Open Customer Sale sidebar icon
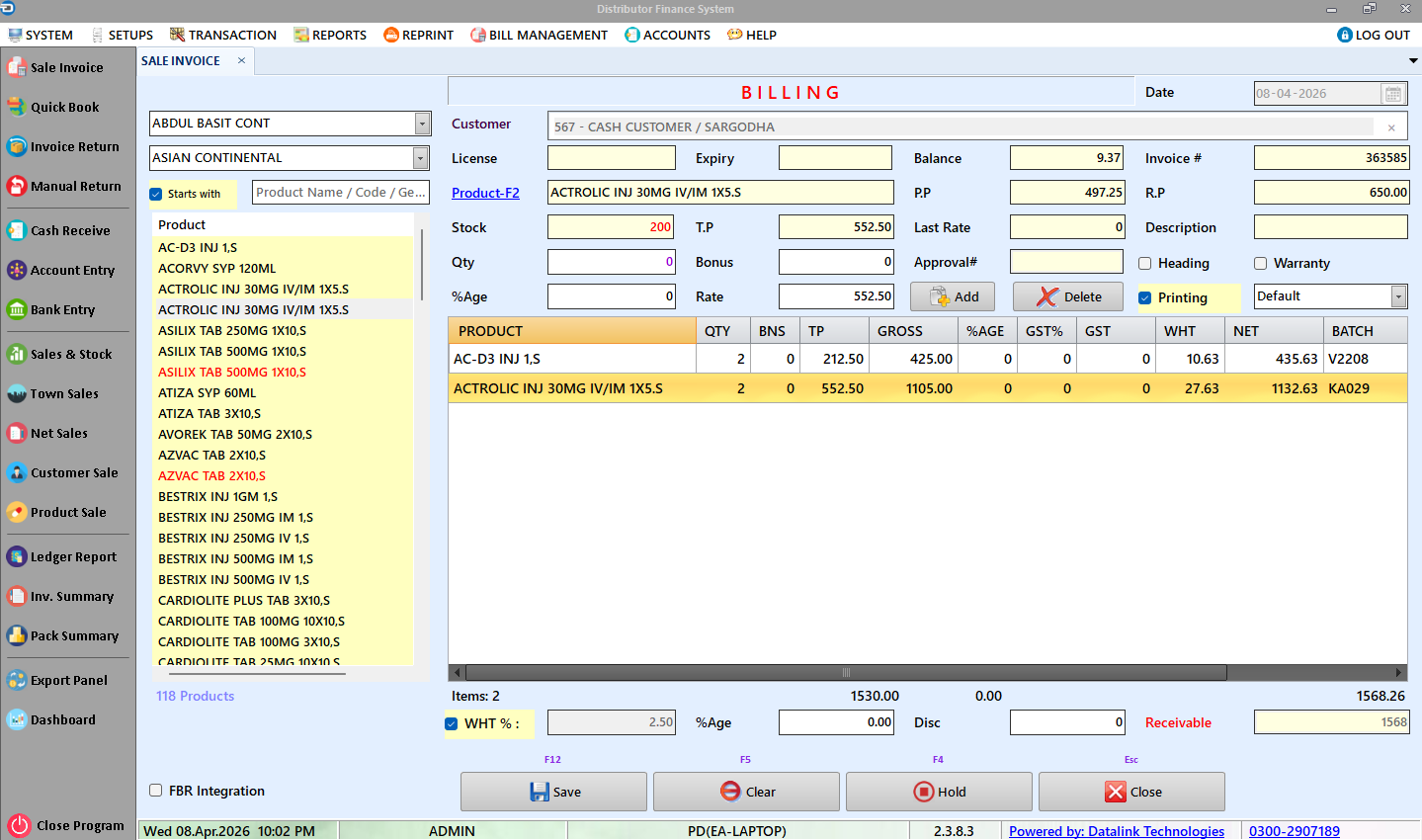Screen dimensions: 1422x840 point(16,472)
